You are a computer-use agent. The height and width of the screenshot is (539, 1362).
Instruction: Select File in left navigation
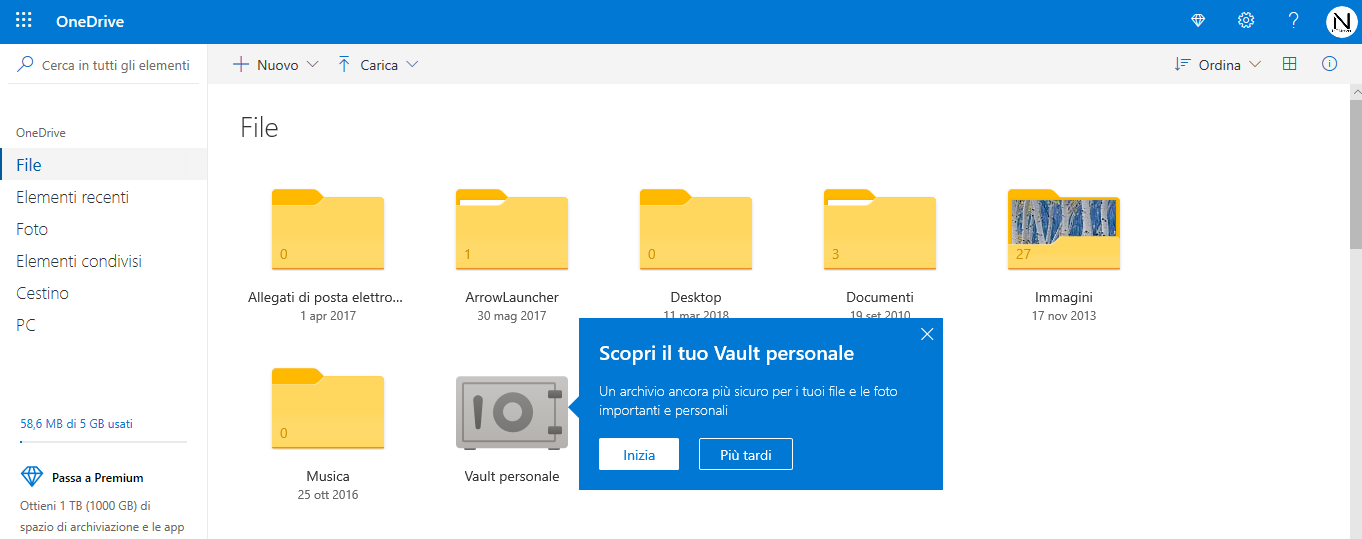tap(104, 165)
